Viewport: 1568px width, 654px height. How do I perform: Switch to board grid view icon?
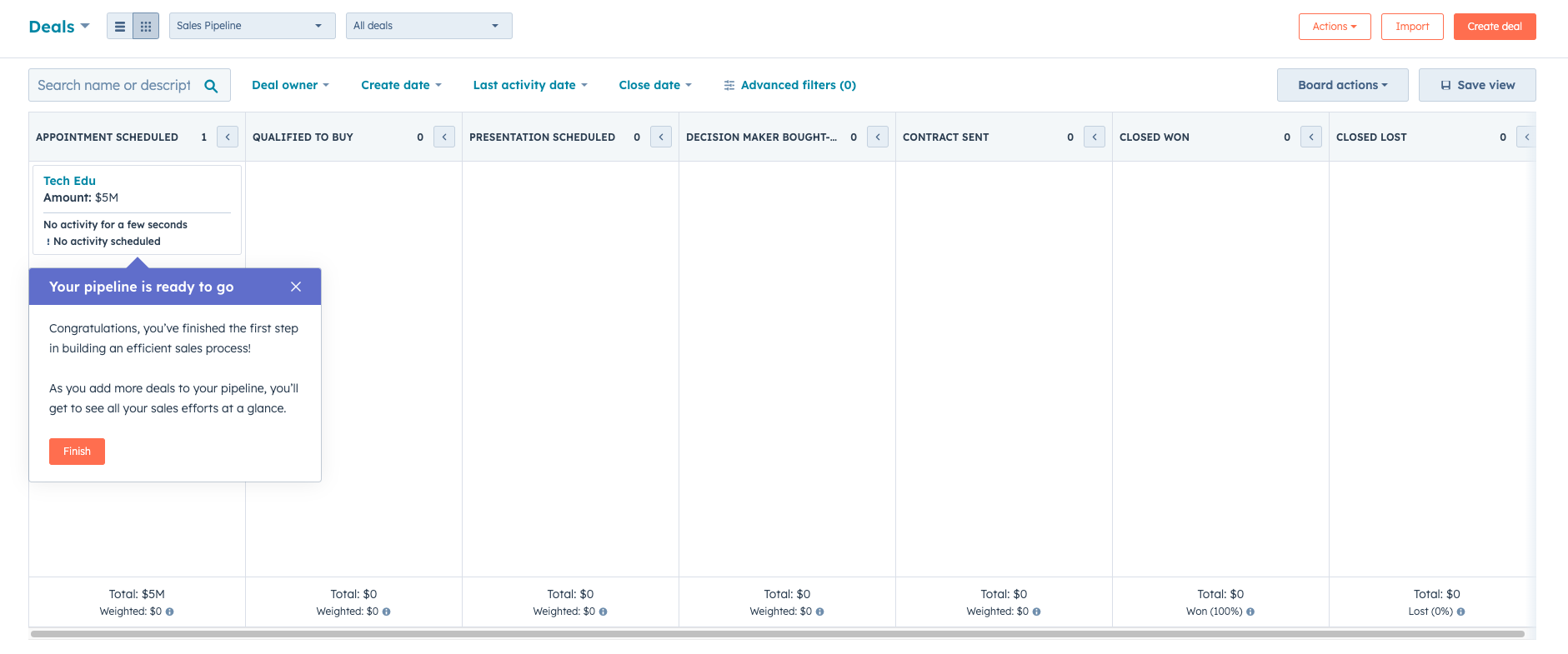click(146, 27)
